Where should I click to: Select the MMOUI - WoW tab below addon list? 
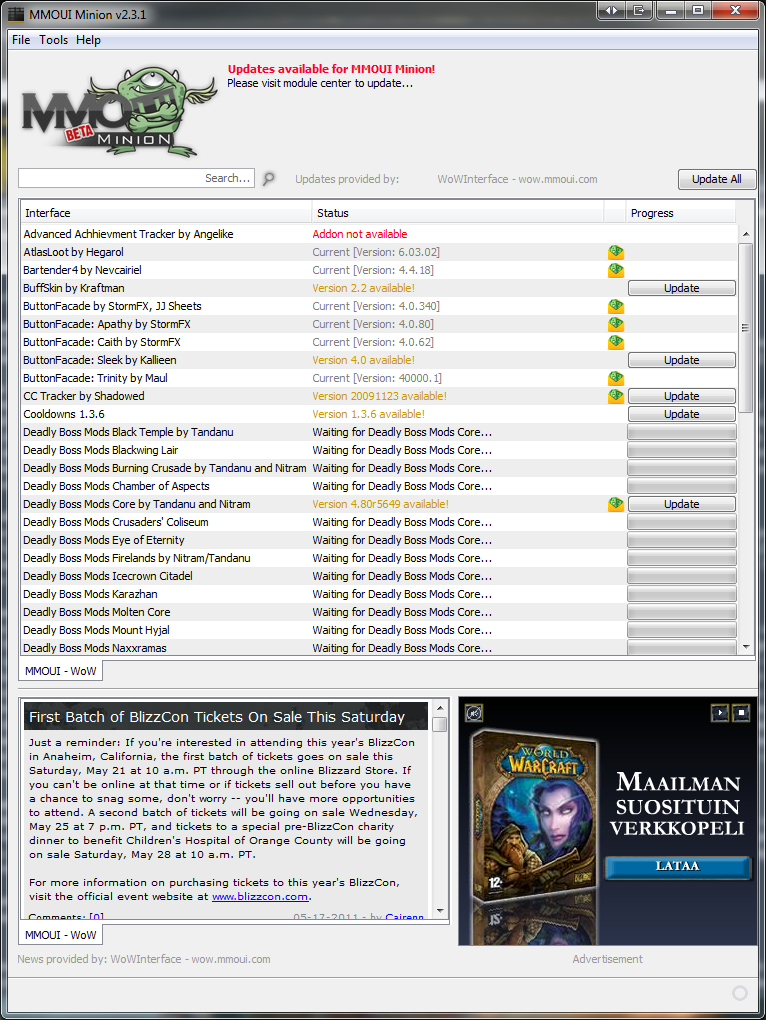pos(60,671)
